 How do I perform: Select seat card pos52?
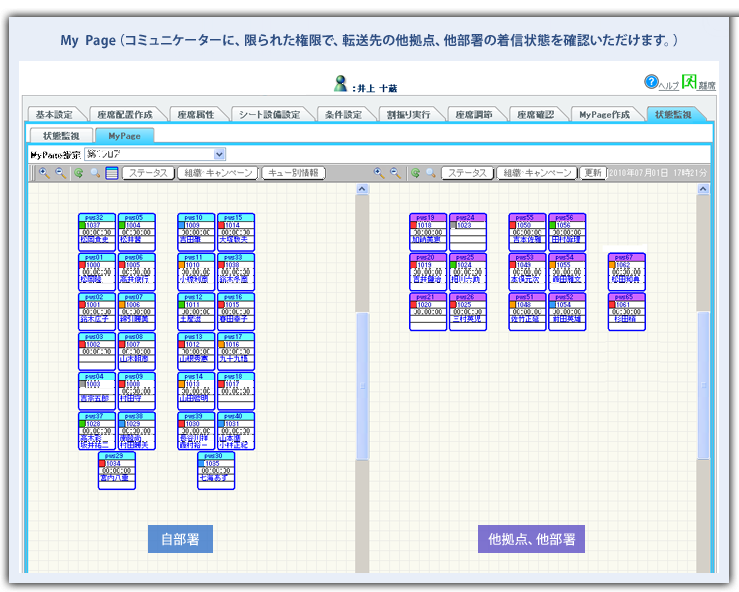click(x=567, y=312)
